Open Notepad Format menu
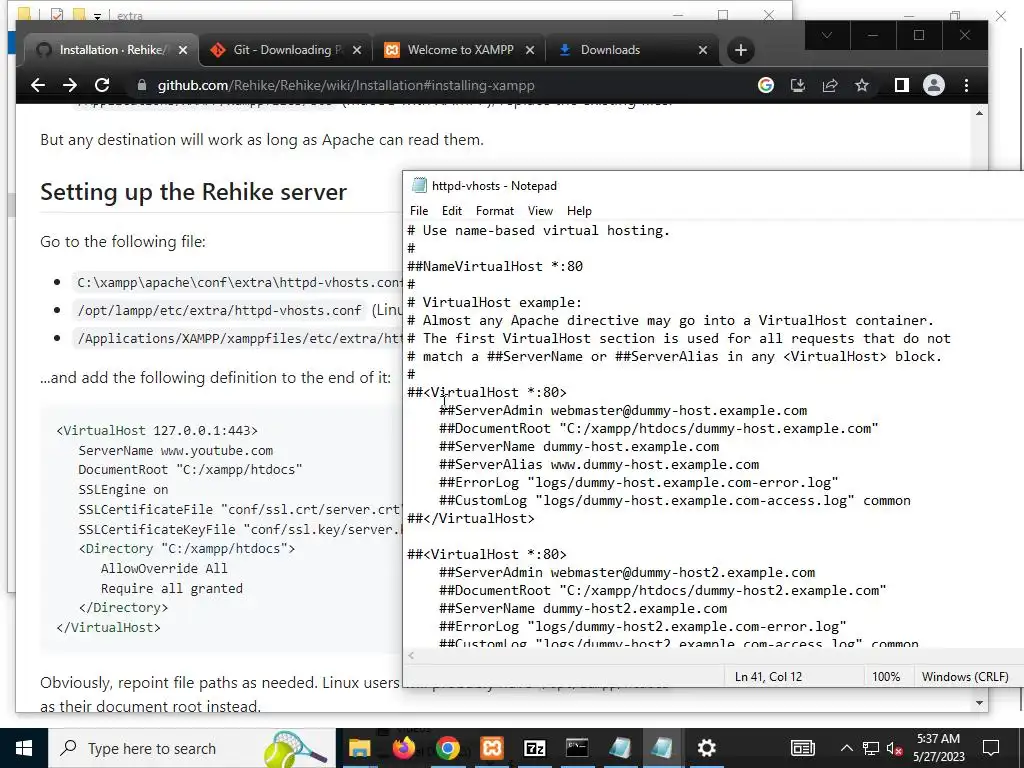Image resolution: width=1024 pixels, height=768 pixels. click(494, 211)
